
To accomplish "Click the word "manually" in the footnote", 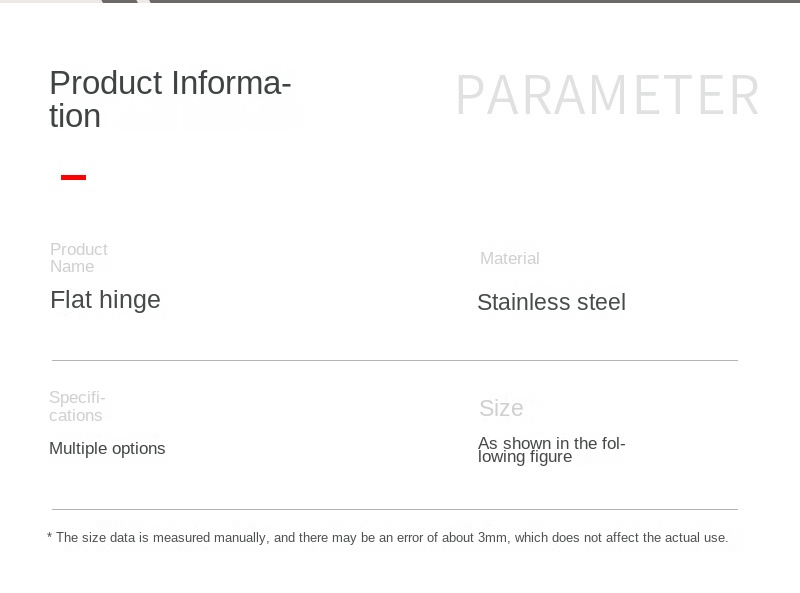I will point(240,538).
